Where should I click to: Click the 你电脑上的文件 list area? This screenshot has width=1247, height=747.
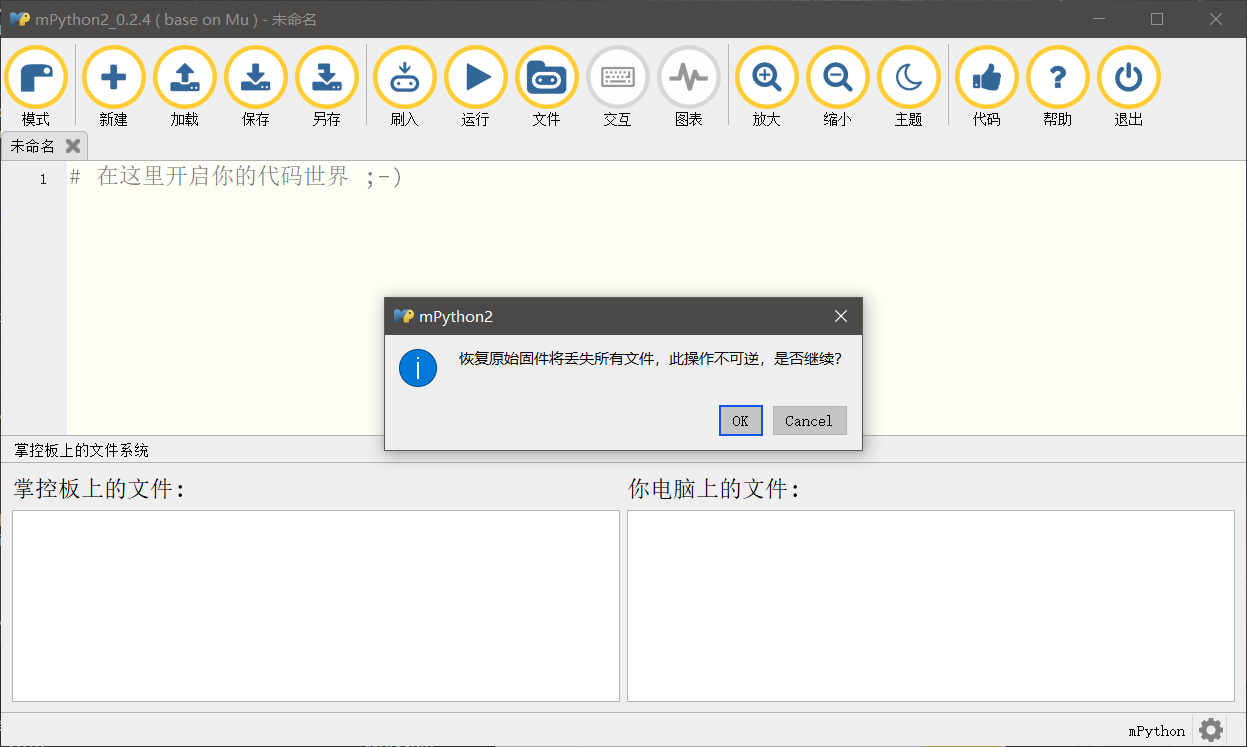click(930, 606)
